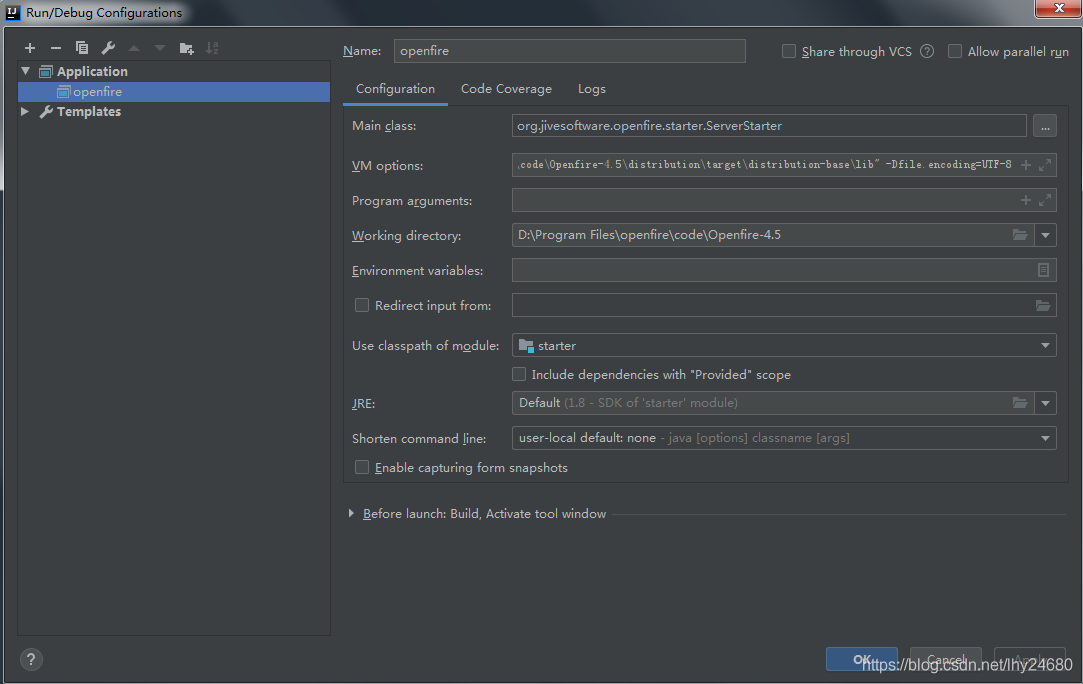Browse for the working directory folder
1083x684 pixels.
1020,235
